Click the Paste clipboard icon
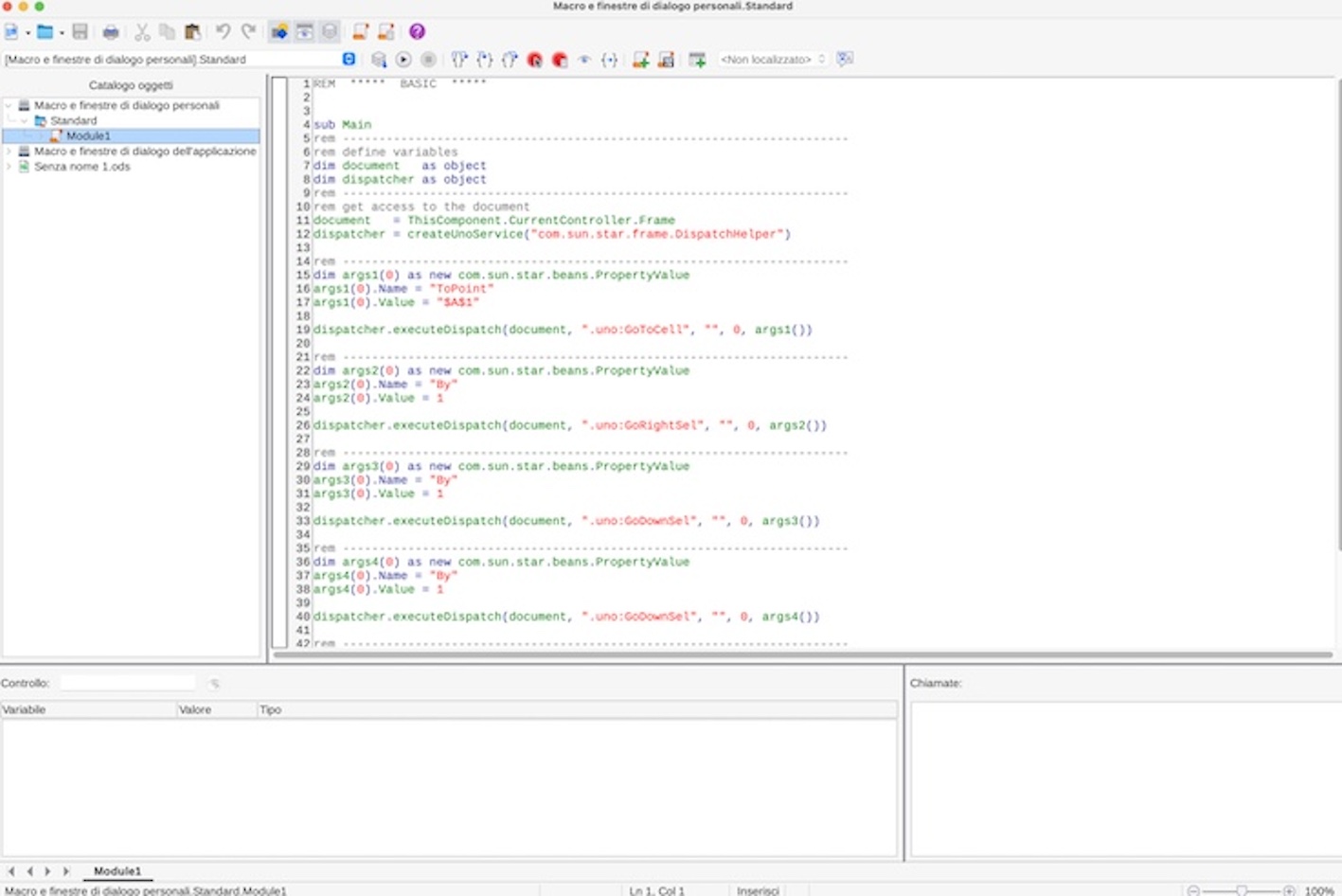 [x=192, y=32]
